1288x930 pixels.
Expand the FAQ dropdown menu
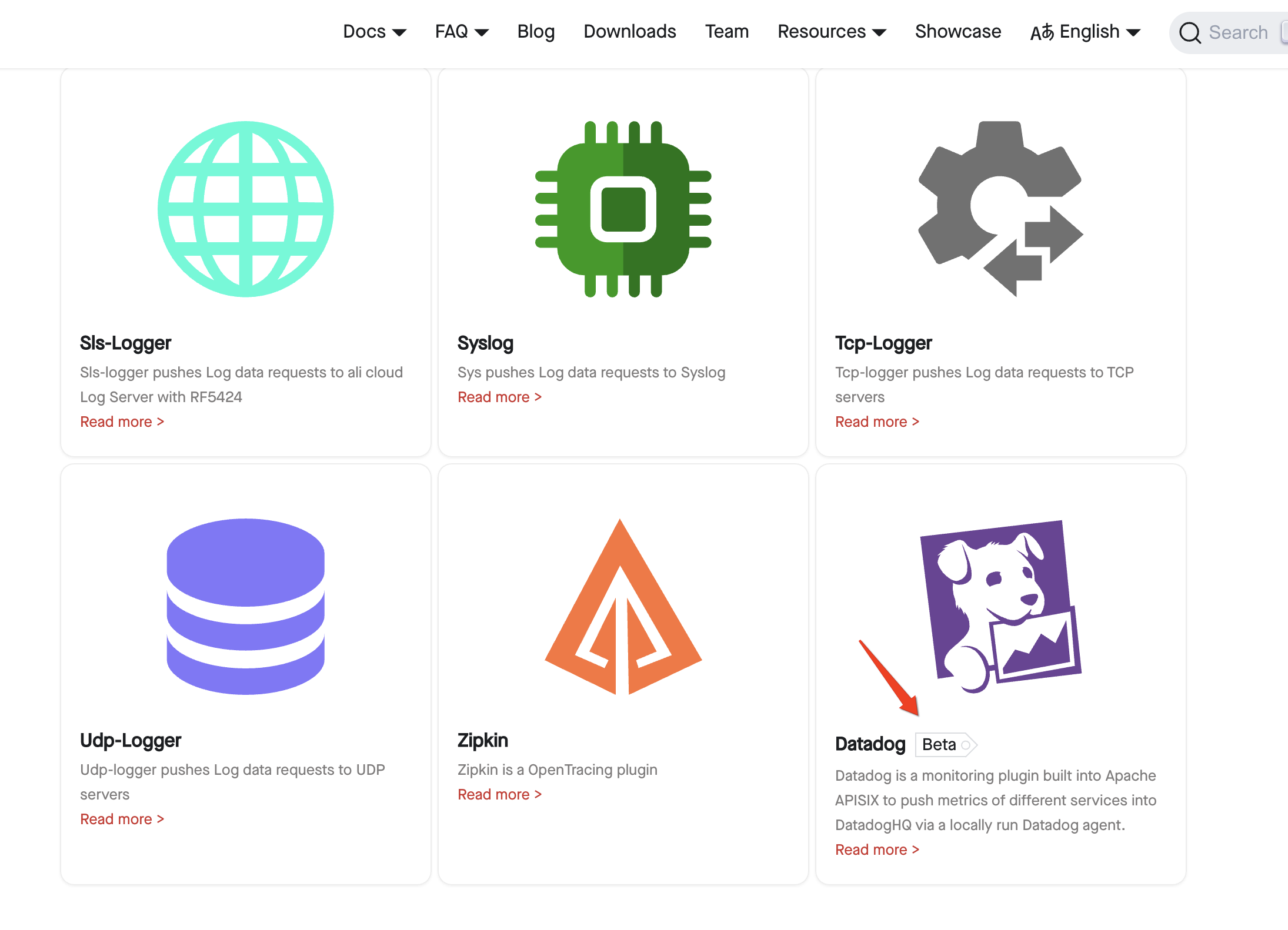coord(462,32)
